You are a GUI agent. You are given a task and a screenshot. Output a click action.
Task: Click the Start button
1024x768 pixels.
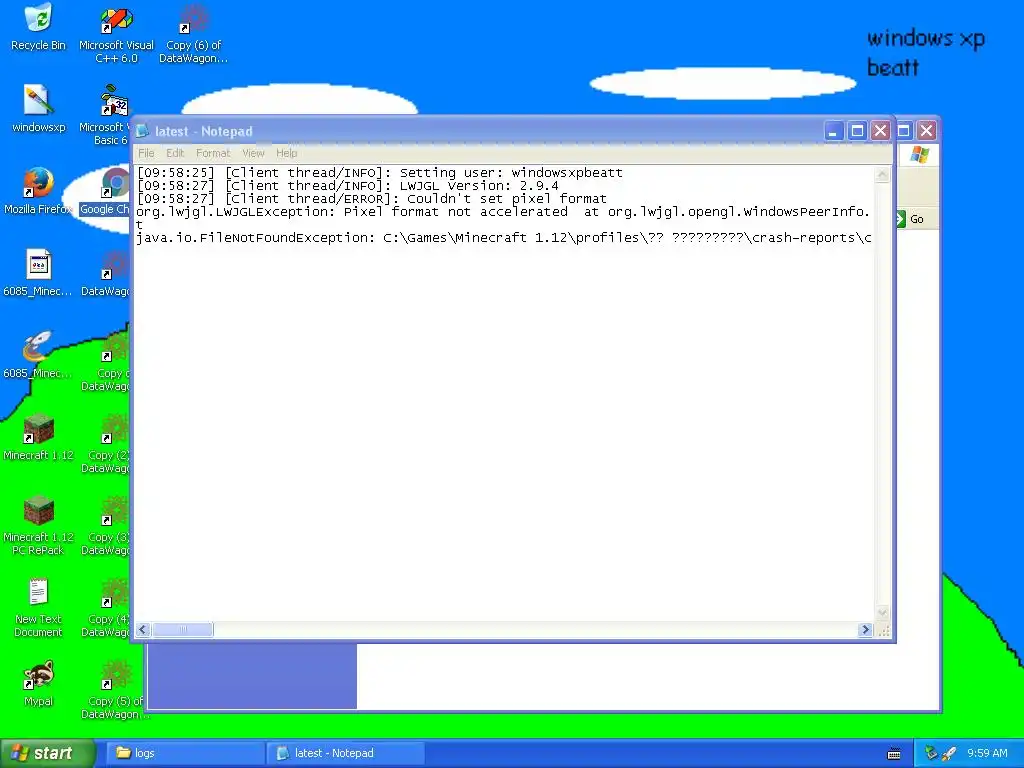coord(46,754)
